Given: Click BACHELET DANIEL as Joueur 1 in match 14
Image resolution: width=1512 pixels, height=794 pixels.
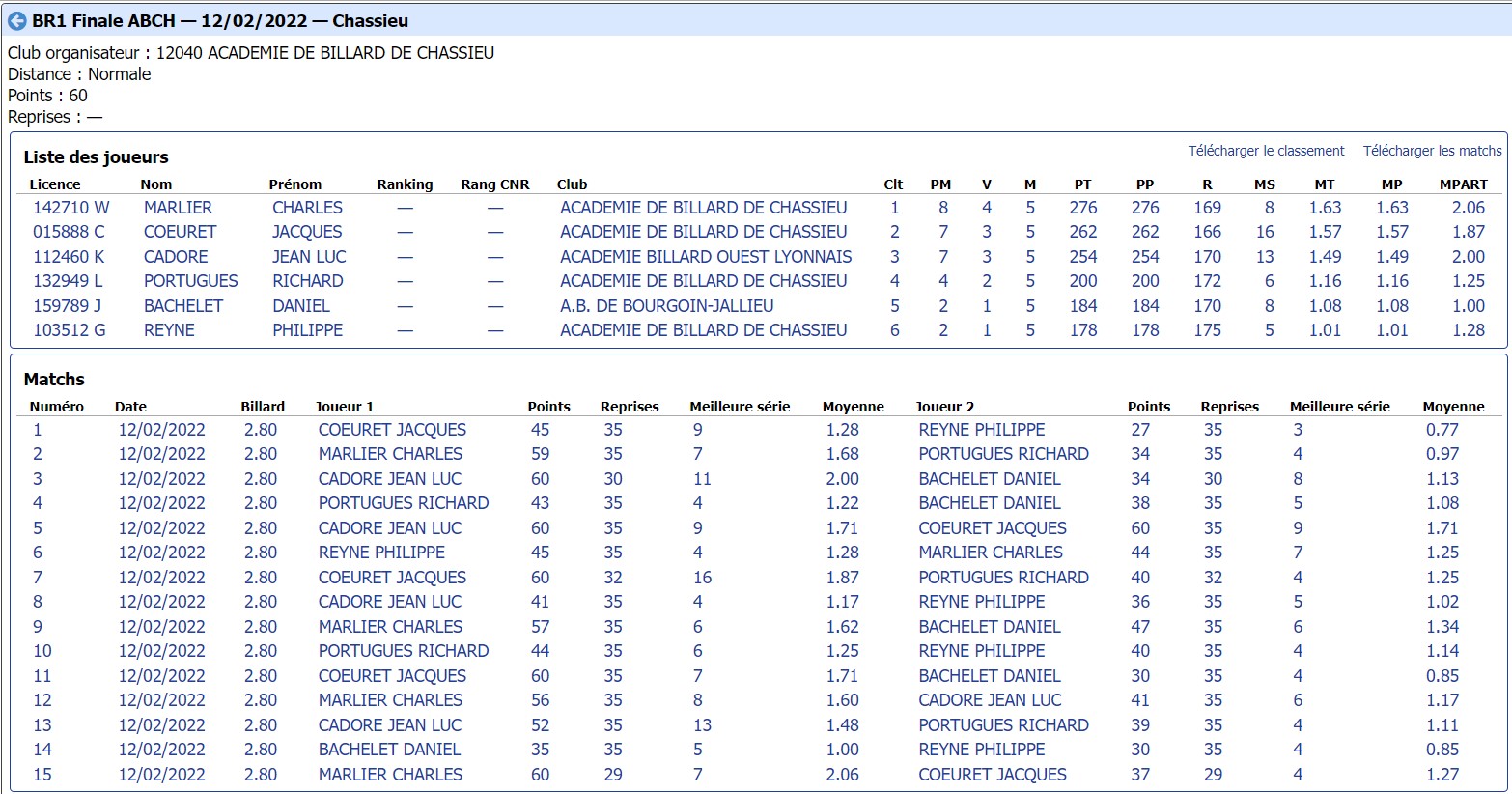Looking at the screenshot, I should coord(389,750).
